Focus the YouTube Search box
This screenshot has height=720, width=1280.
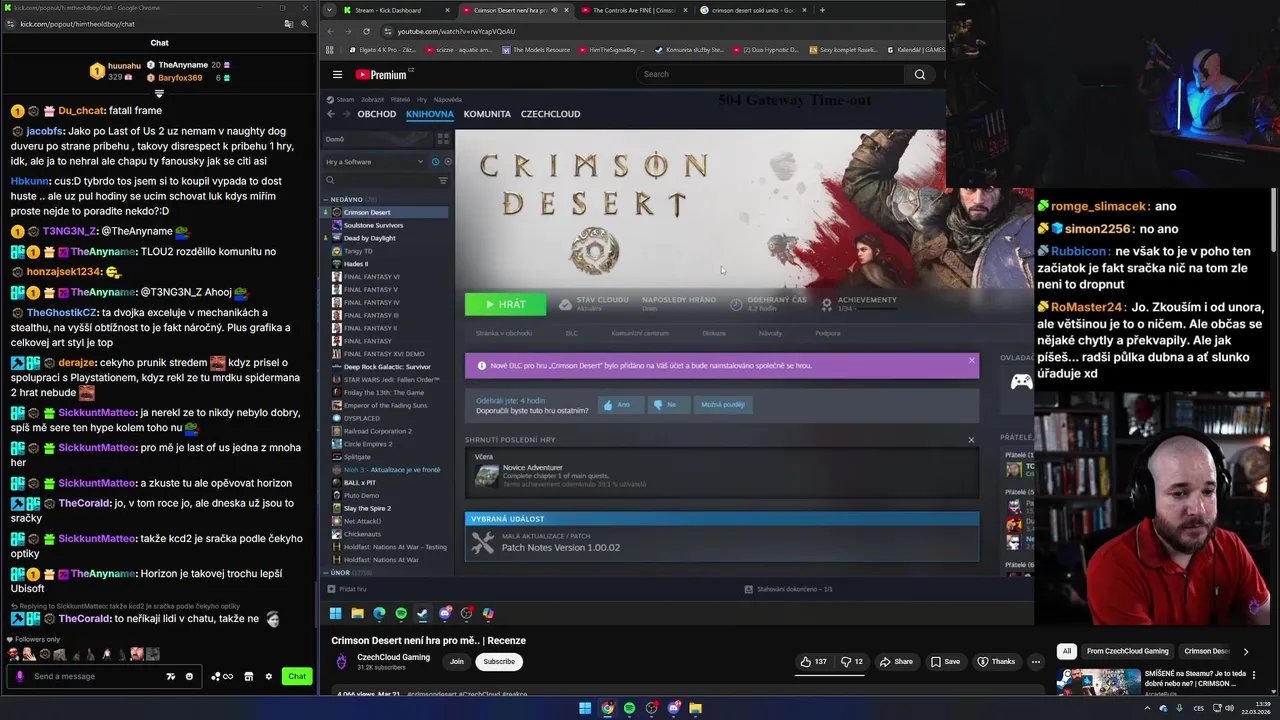[x=770, y=74]
